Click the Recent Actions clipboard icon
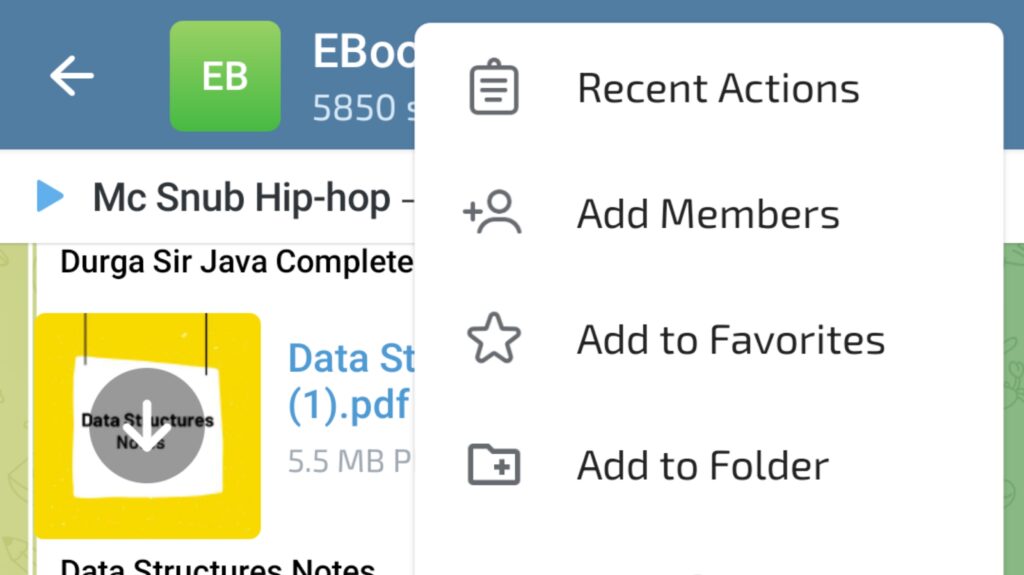1024x575 pixels. coord(494,87)
